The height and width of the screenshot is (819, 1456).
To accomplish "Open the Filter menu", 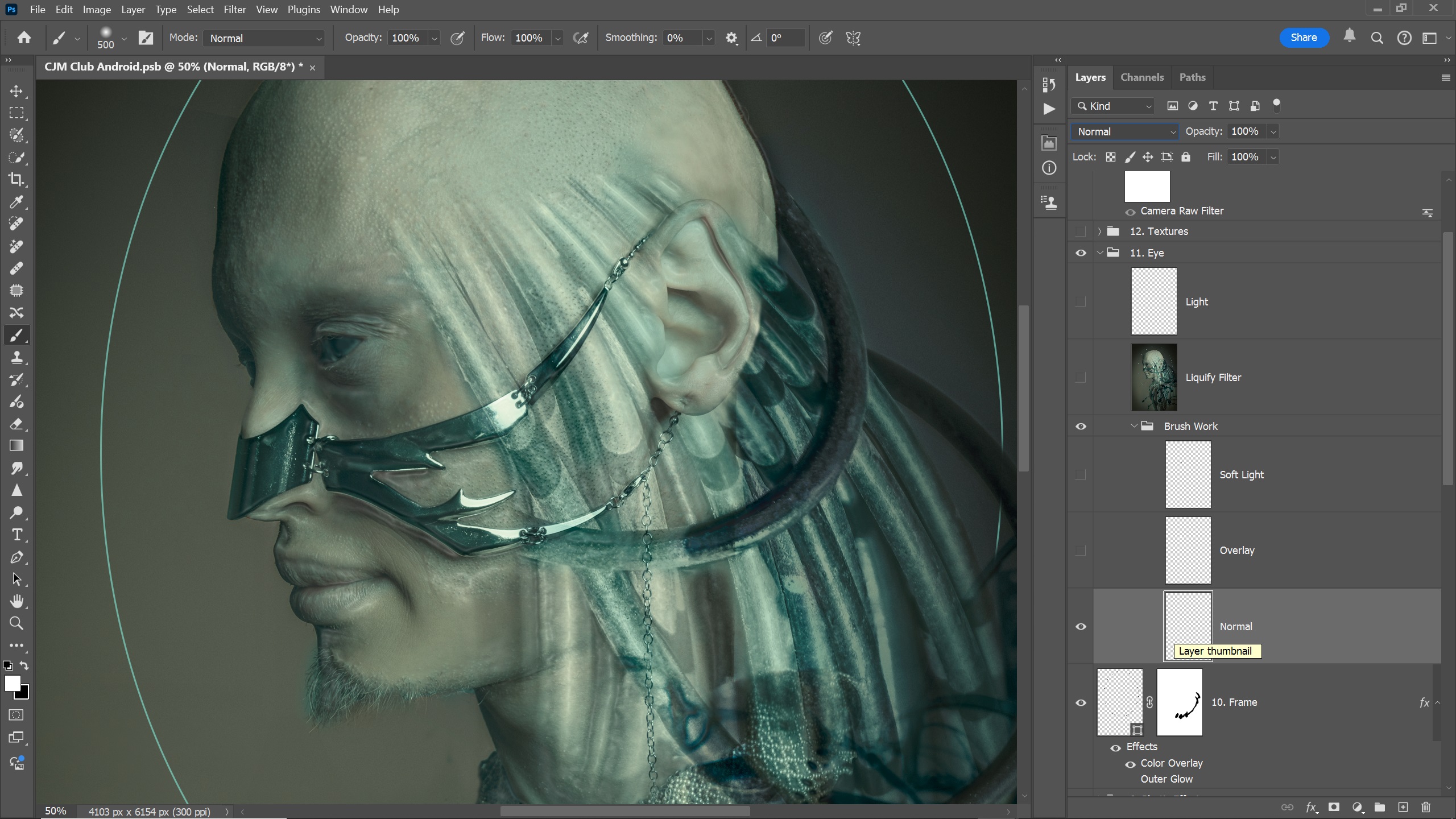I will tap(234, 10).
